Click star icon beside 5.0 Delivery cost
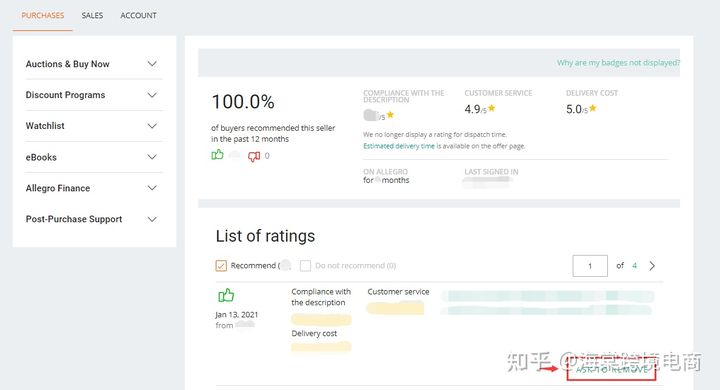The image size is (720, 390). (x=593, y=108)
